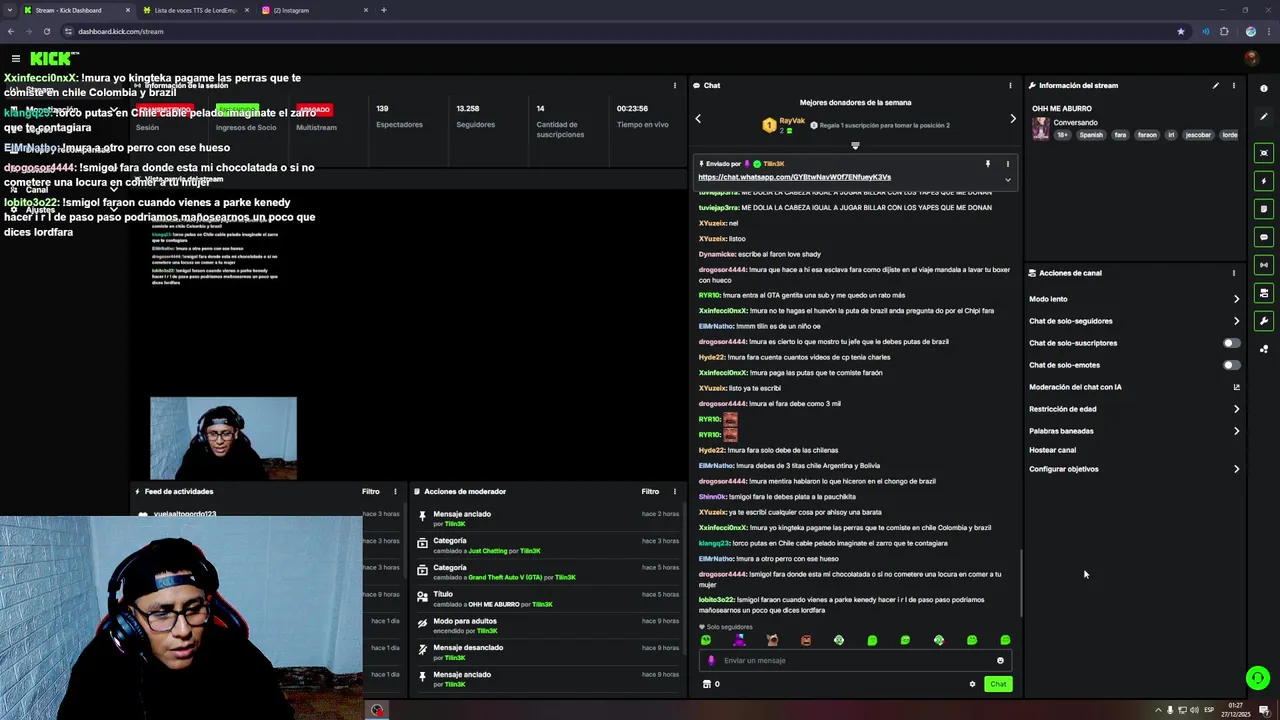This screenshot has height=720, width=1280.
Task: Click the Spanish language tag
Action: pyautogui.click(x=1091, y=135)
